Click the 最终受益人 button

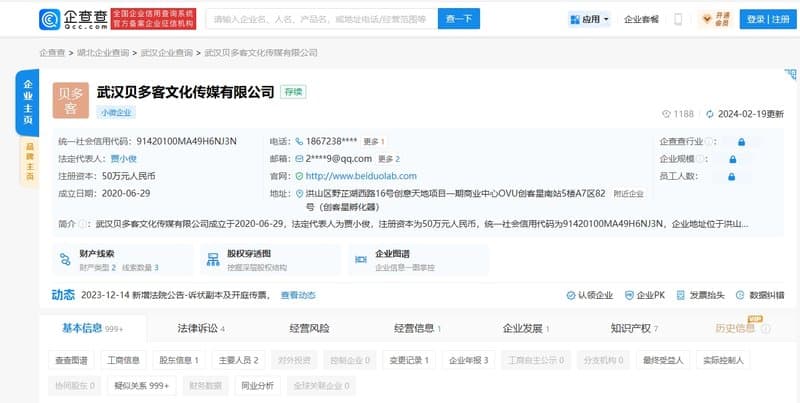[x=663, y=360]
